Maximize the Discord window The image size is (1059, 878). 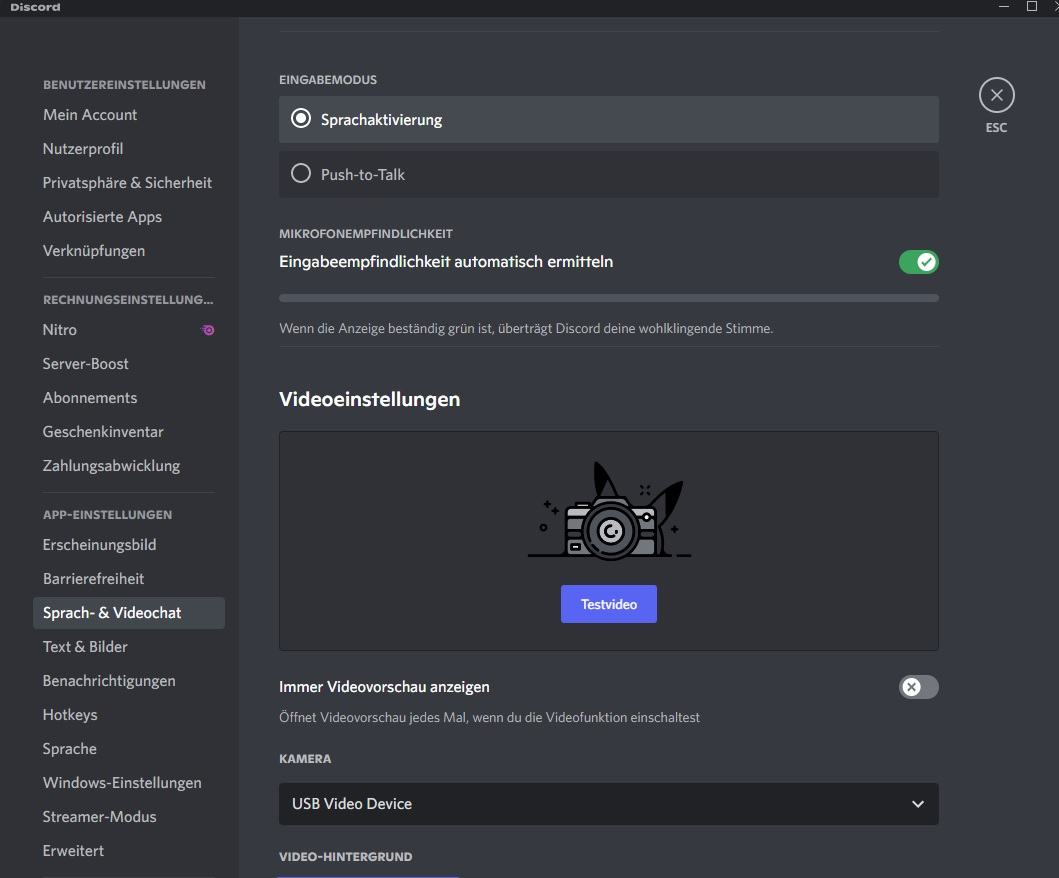coord(1031,7)
